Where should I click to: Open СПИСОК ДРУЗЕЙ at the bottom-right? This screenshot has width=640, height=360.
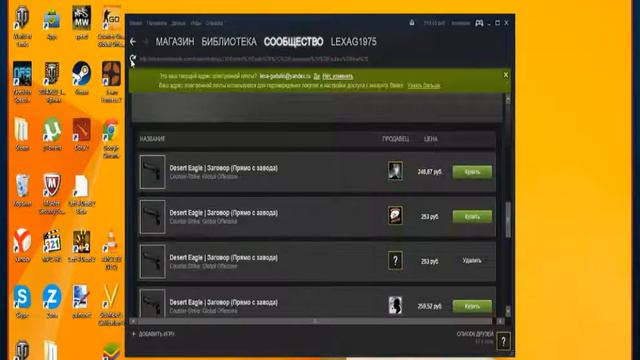[x=475, y=334]
